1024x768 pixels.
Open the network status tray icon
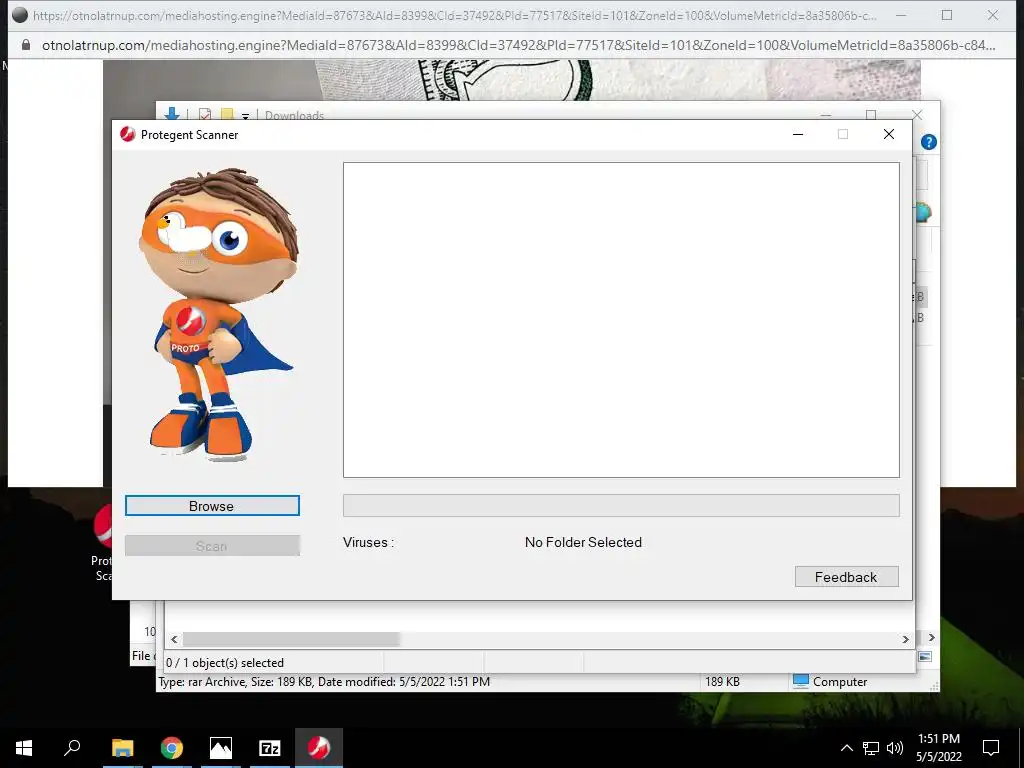871,748
